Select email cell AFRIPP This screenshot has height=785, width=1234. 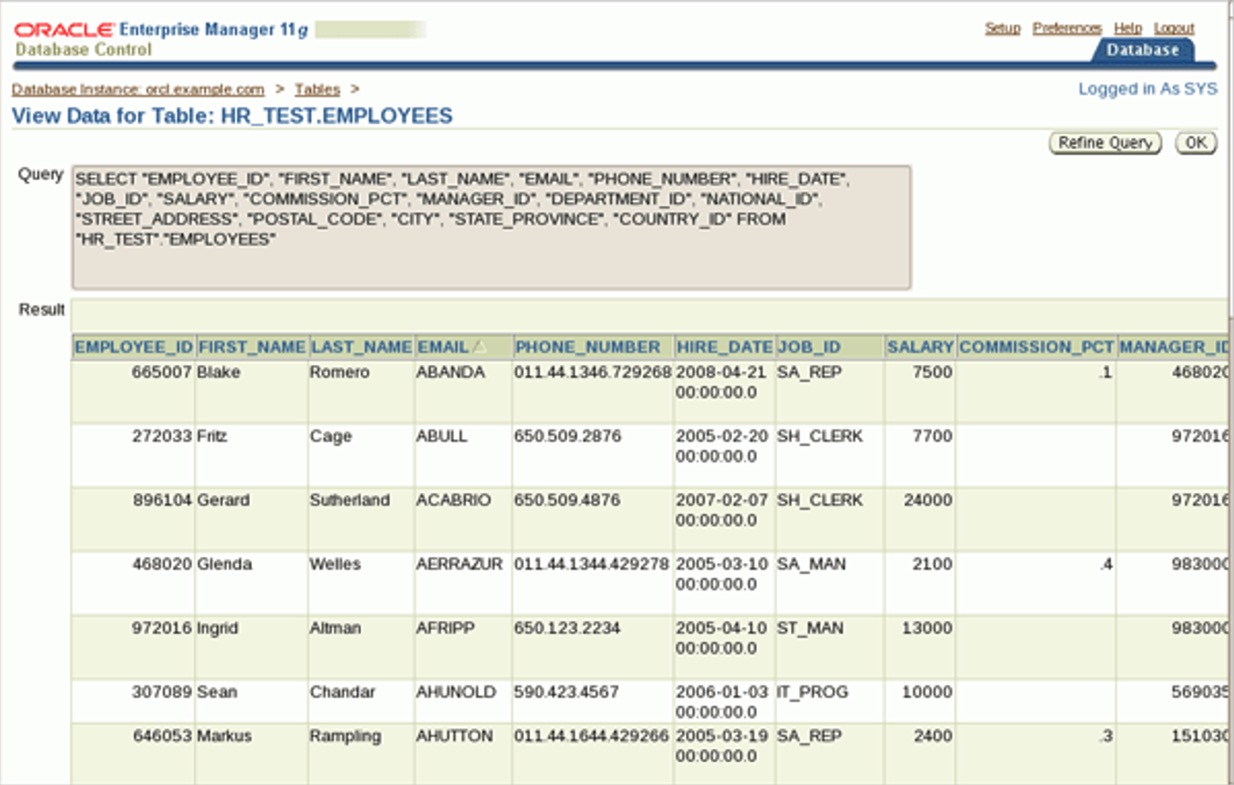point(446,628)
